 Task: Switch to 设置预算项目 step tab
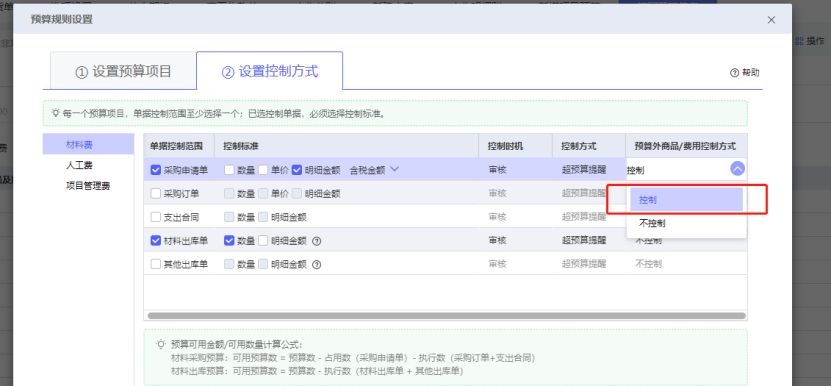pyautogui.click(x=123, y=72)
